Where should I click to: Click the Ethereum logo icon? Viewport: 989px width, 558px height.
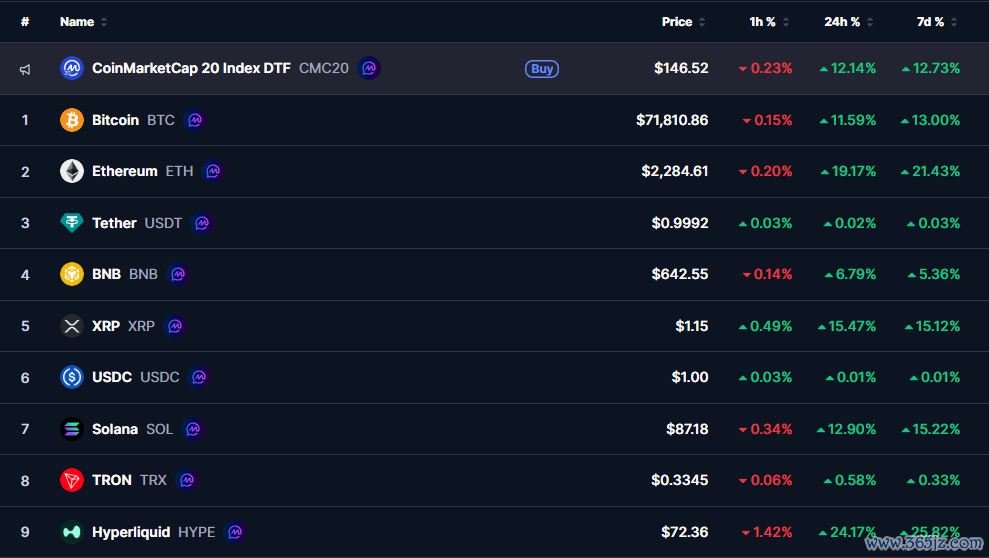(x=72, y=171)
